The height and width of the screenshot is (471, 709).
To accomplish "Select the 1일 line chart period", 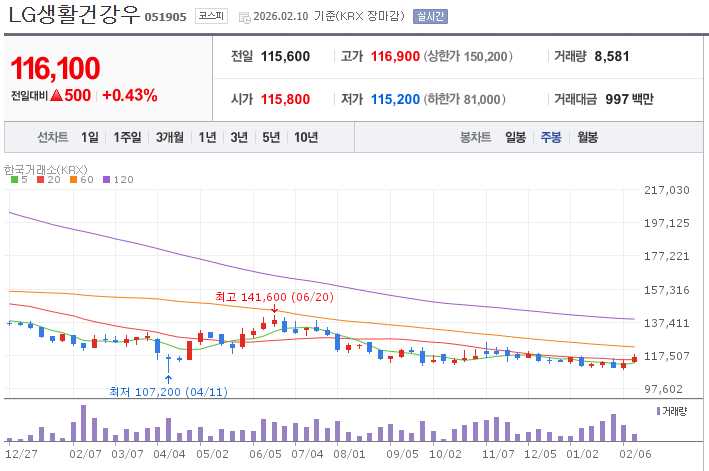I will point(90,137).
